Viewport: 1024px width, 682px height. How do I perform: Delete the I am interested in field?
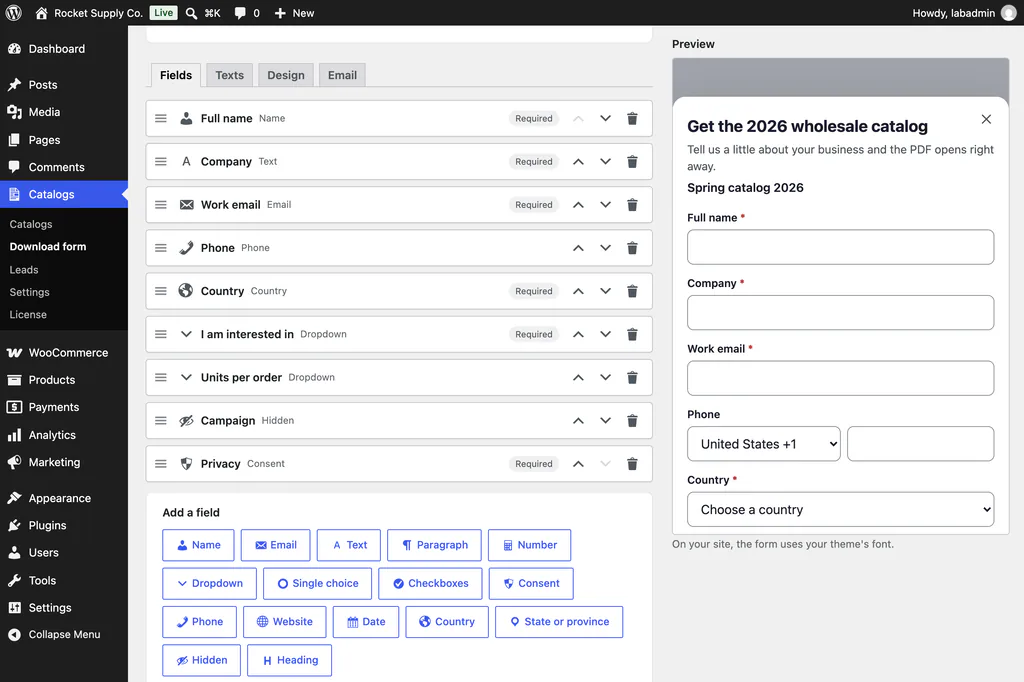[x=632, y=334]
